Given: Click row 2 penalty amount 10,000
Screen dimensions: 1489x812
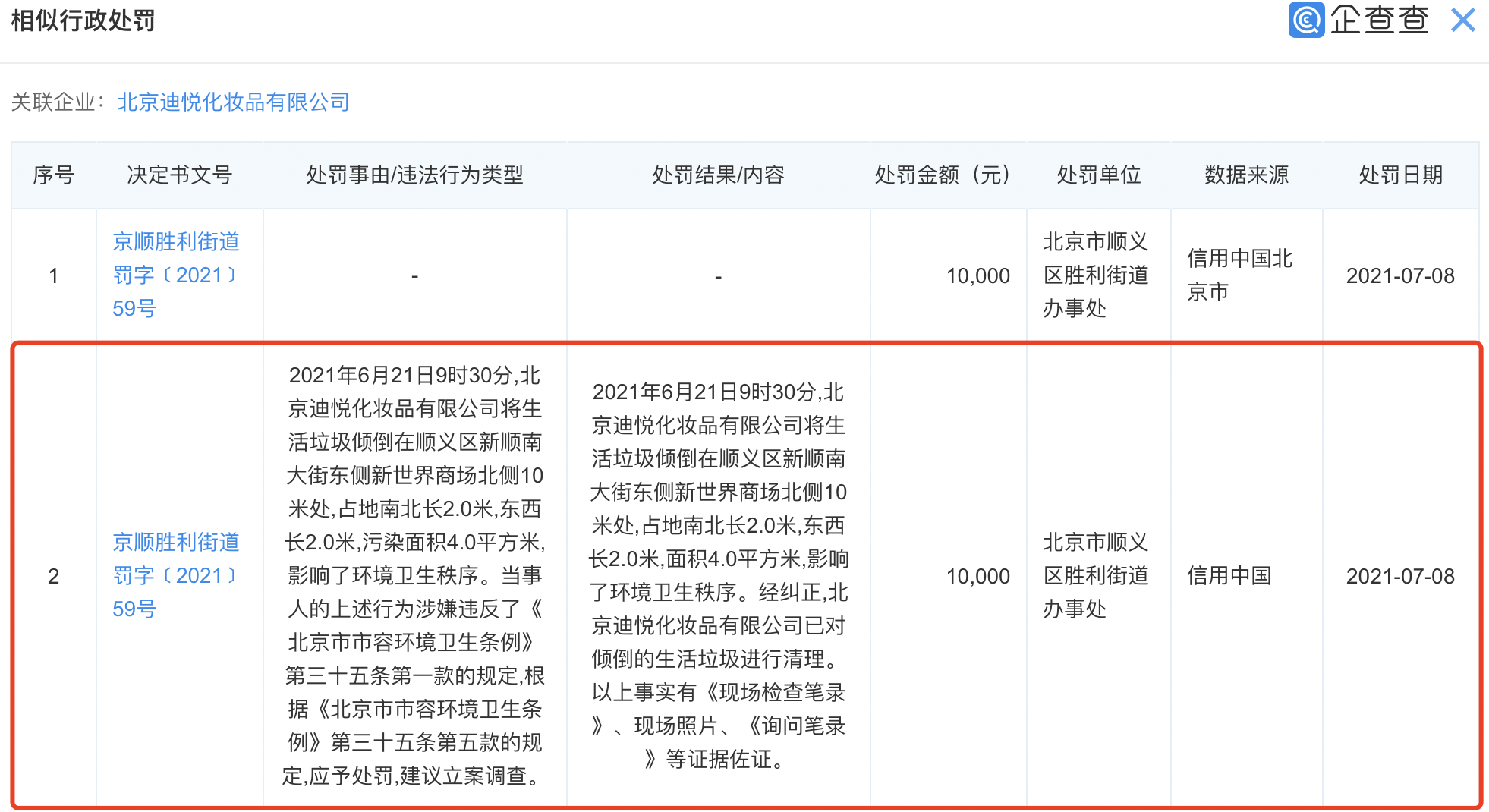Looking at the screenshot, I should (977, 576).
